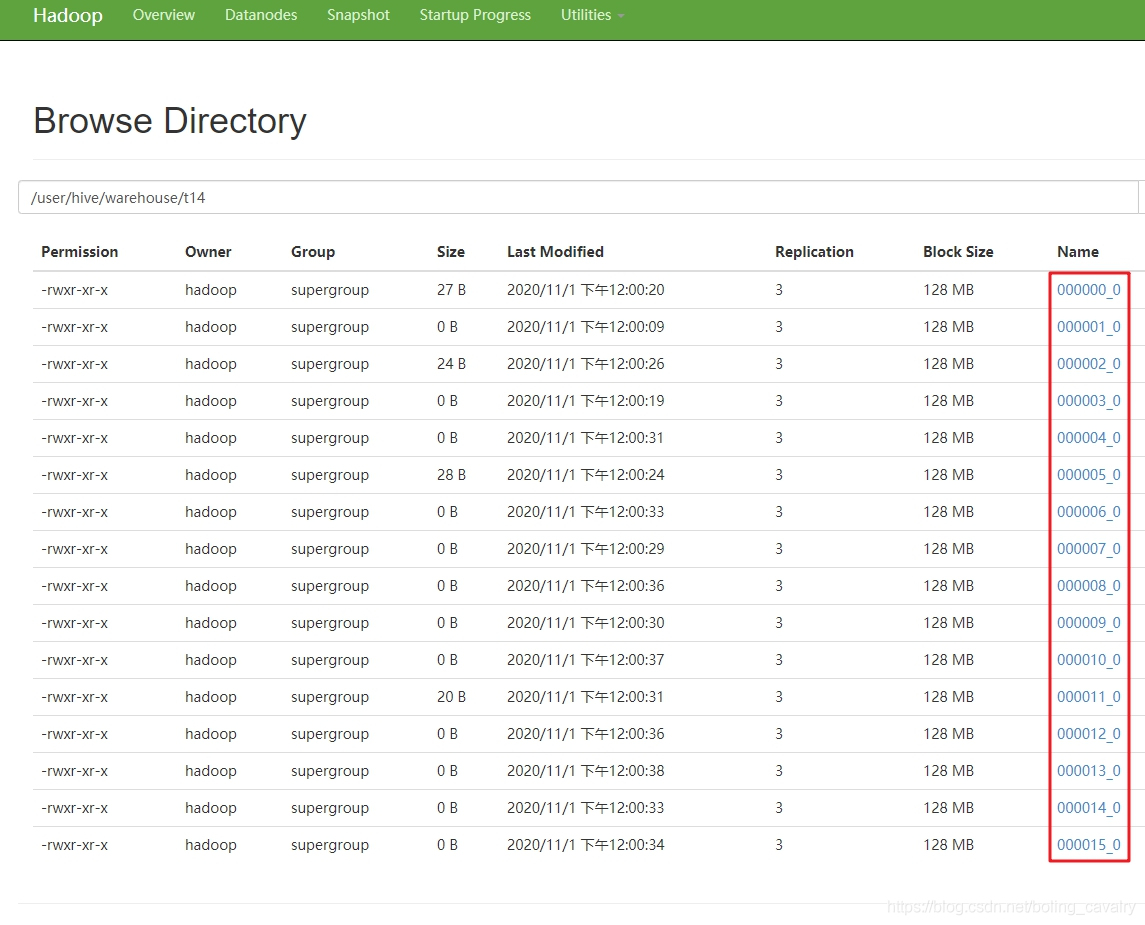
Task: Click the Name column header
Action: point(1077,252)
